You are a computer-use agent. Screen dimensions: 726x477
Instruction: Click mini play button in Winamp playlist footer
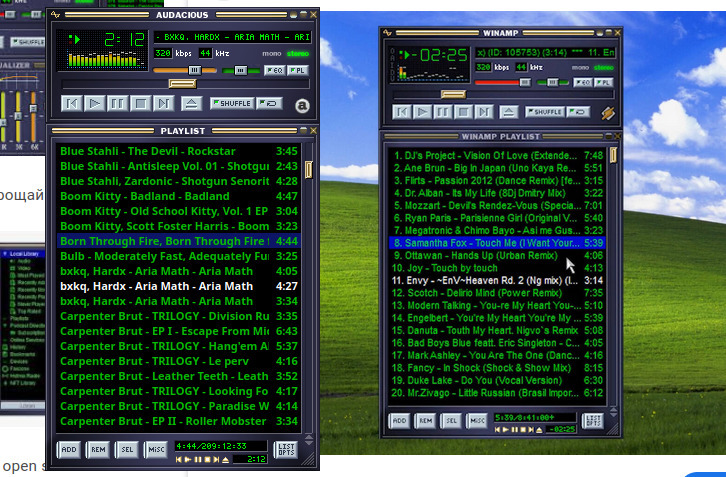click(506, 430)
